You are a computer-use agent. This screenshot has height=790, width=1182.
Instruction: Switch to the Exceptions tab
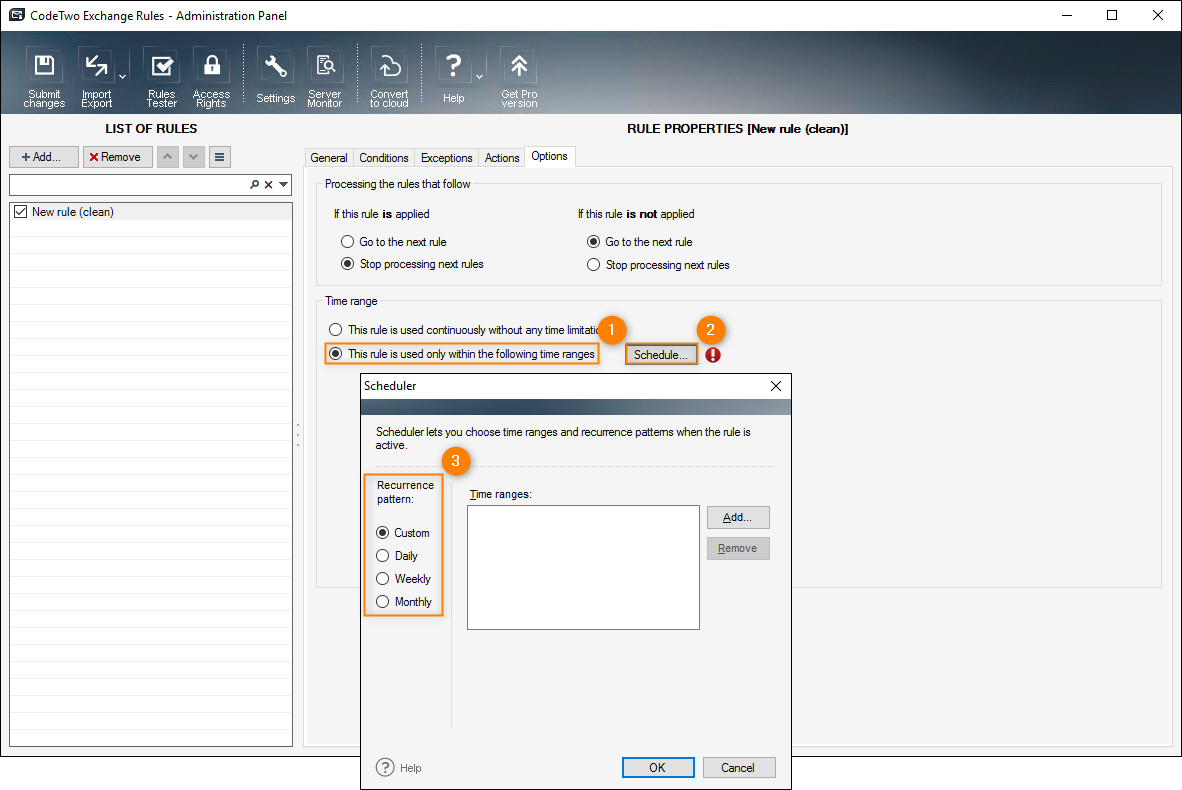446,158
